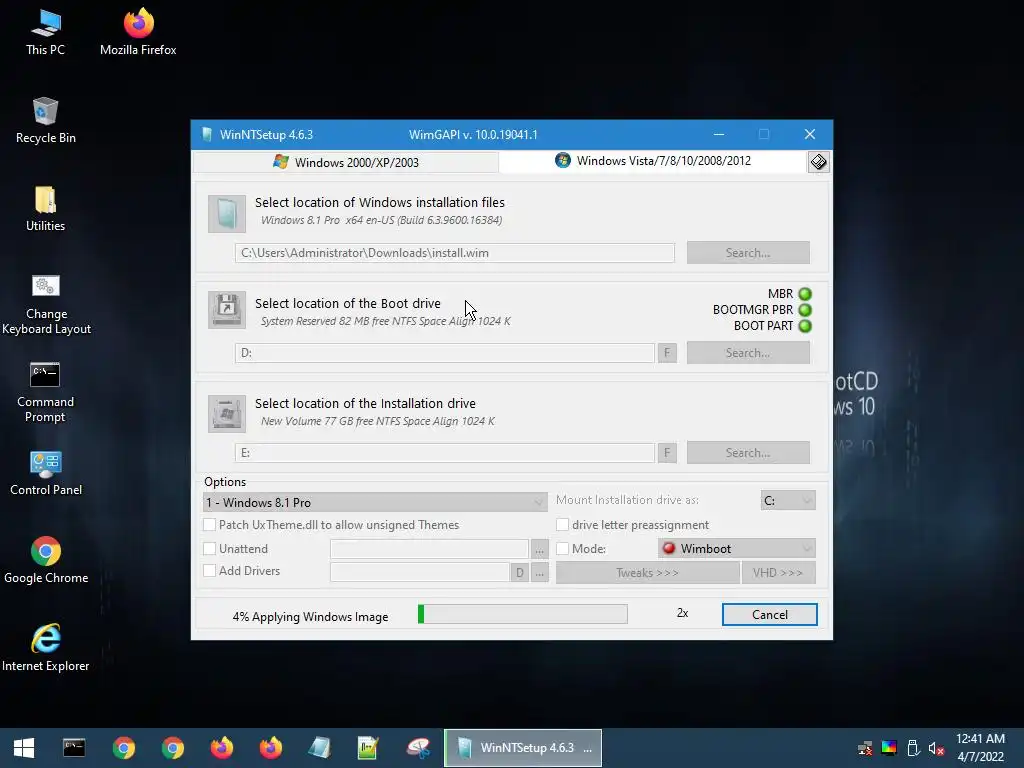The image size is (1024, 768).
Task: Open the taskbar icon right of second Firefox
Action: coord(319,748)
